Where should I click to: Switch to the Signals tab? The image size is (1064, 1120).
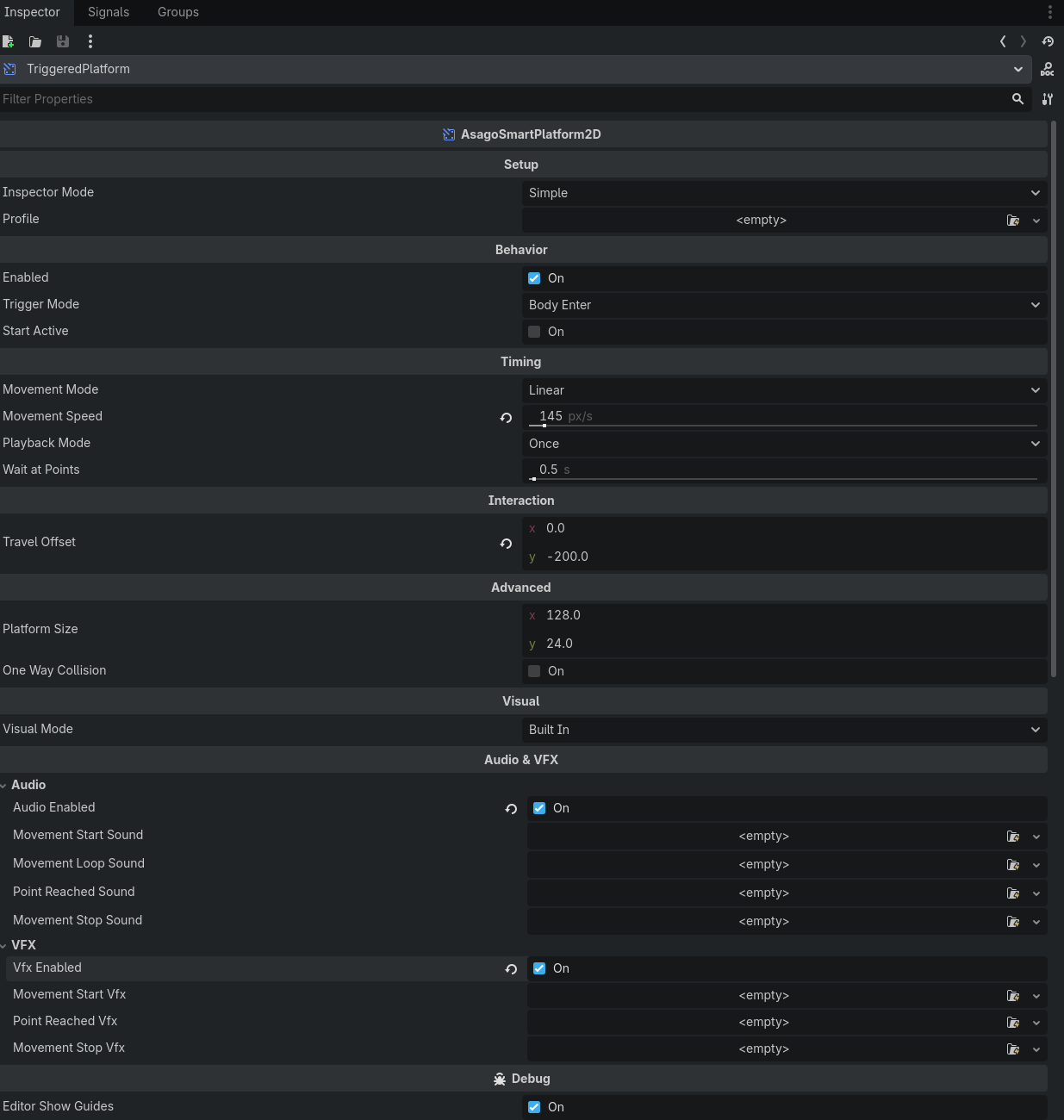pos(109,12)
